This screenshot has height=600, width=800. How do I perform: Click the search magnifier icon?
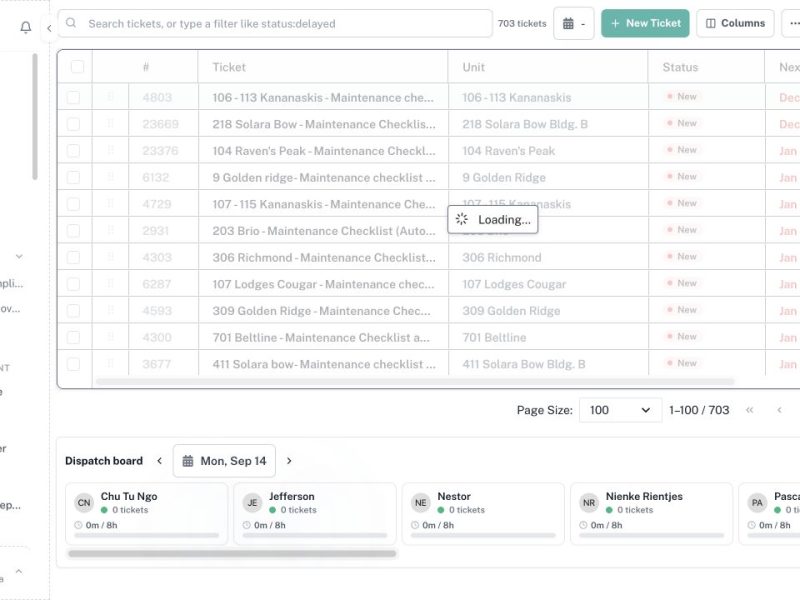[x=71, y=23]
